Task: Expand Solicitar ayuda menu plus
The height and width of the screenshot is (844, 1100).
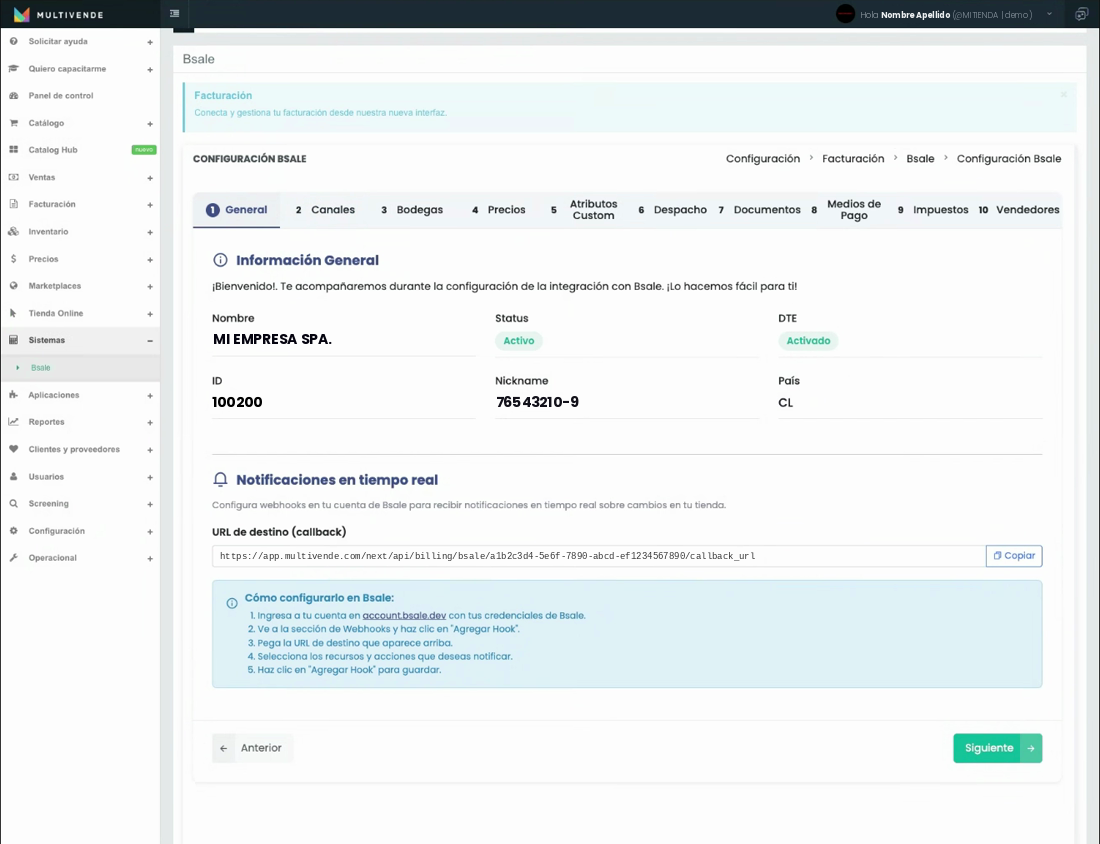Action: (150, 42)
